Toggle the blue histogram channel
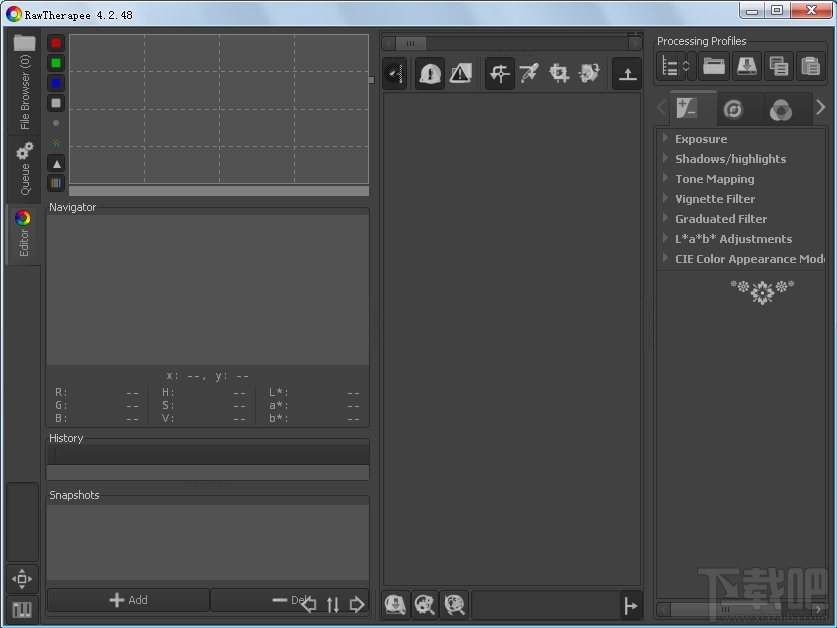Screen dimensions: 837x628 pyautogui.click(x=56, y=83)
